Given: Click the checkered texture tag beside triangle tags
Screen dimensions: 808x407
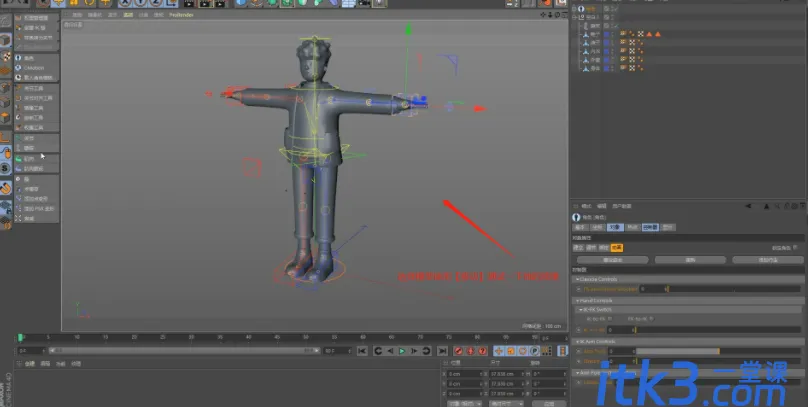Looking at the screenshot, I should pyautogui.click(x=641, y=34).
